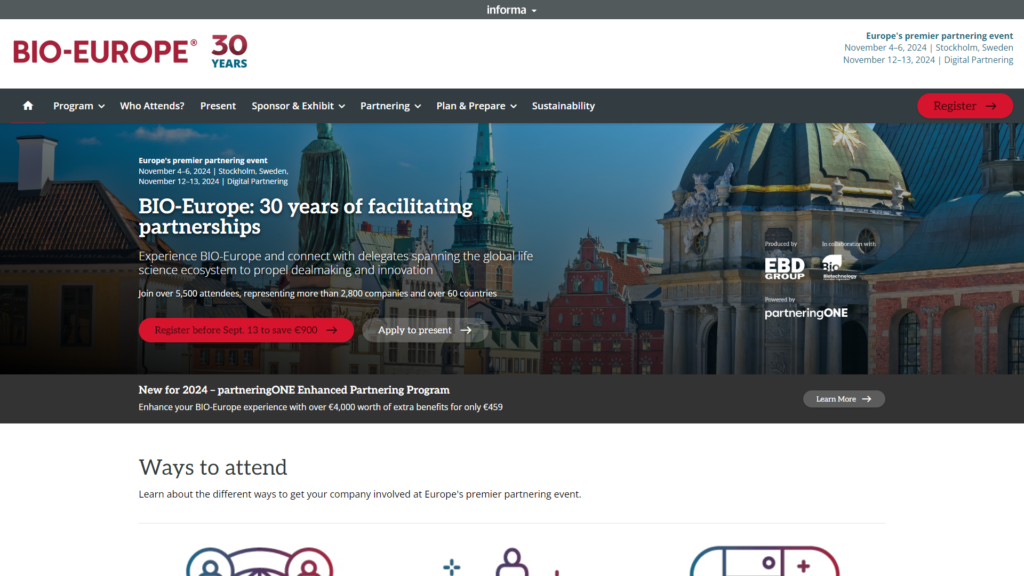Open the BIO-EUROPE 30 Years logo
This screenshot has height=576, width=1024.
(131, 51)
